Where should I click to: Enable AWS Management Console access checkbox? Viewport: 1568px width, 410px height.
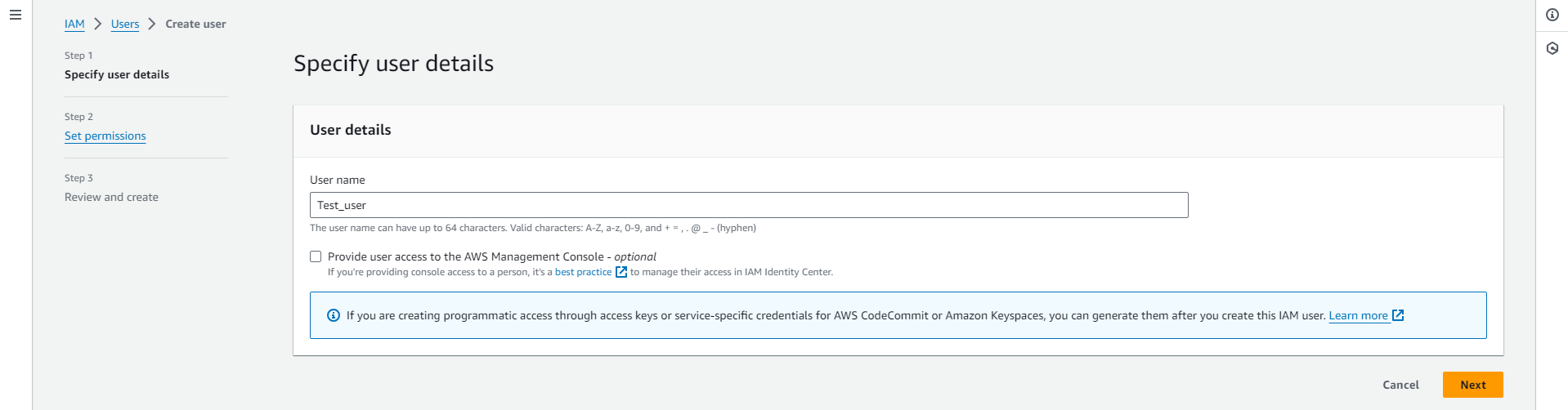[316, 256]
